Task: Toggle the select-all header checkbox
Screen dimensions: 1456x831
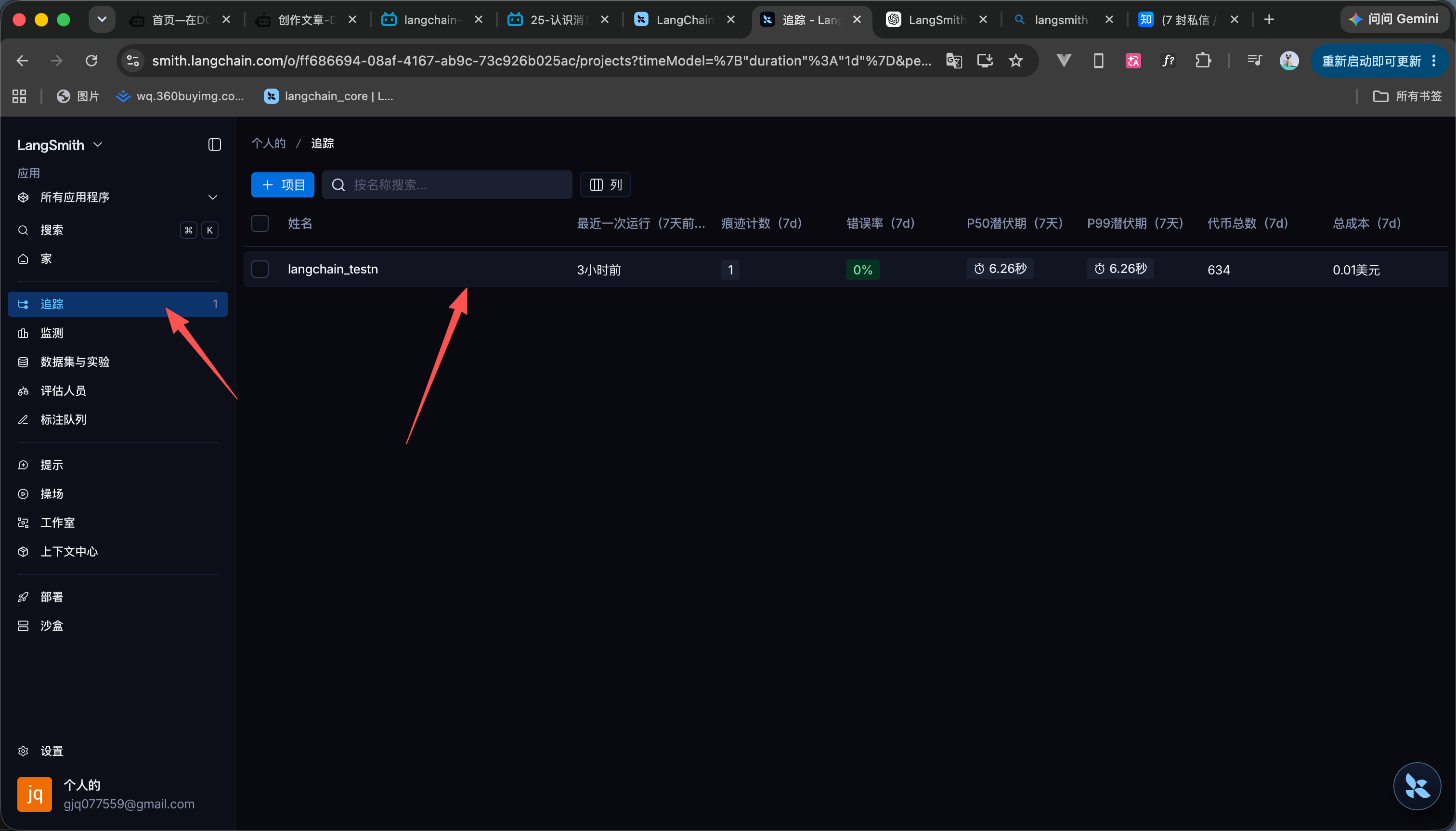Action: pyautogui.click(x=260, y=223)
